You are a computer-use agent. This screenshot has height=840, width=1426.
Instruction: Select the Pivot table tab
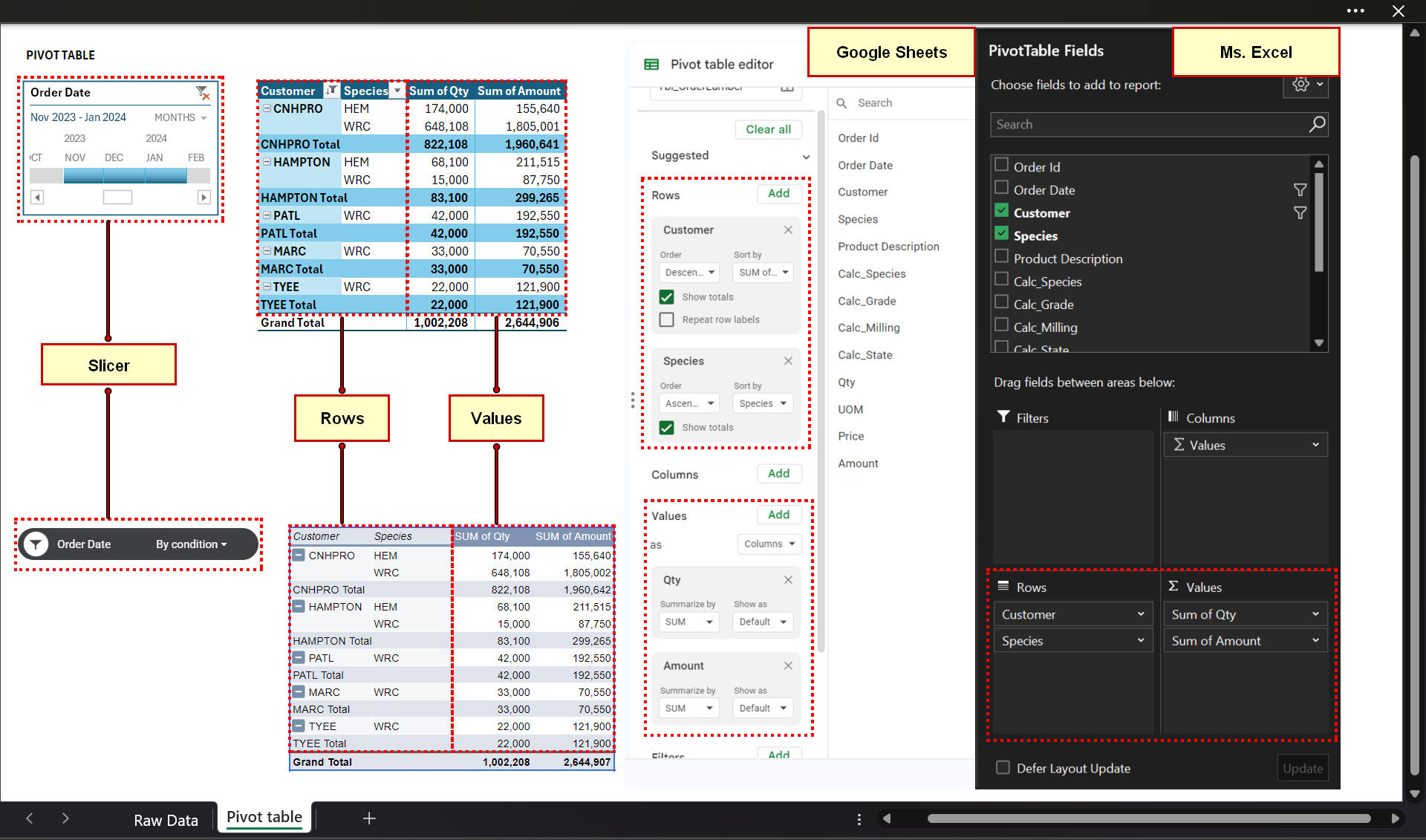pyautogui.click(x=264, y=816)
